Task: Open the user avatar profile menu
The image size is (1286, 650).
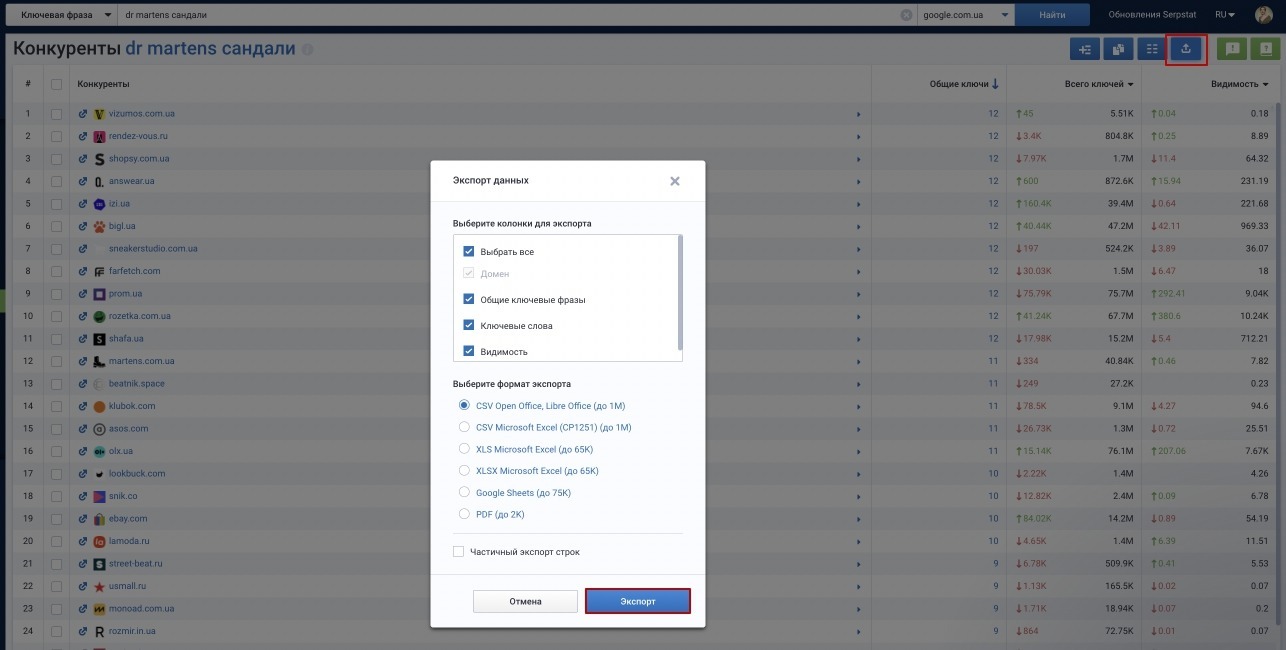Action: click(1263, 15)
